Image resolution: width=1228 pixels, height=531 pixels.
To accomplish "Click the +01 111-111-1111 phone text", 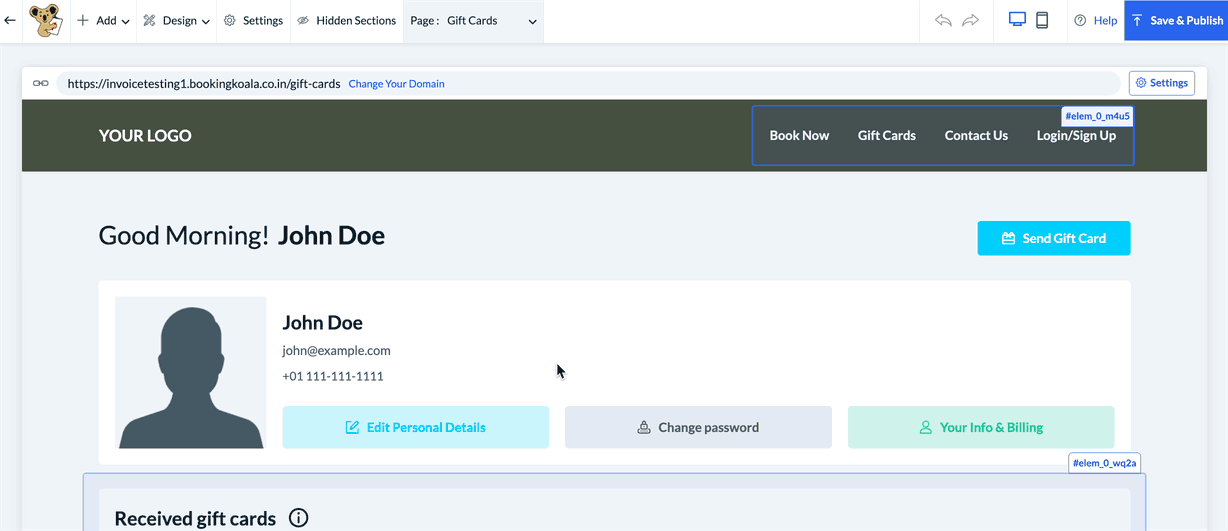I will pyautogui.click(x=333, y=377).
